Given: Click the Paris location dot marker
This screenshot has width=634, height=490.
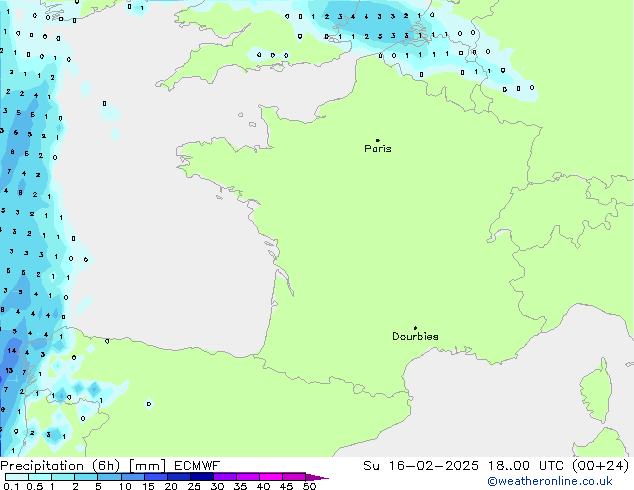Looking at the screenshot, I should tap(378, 140).
